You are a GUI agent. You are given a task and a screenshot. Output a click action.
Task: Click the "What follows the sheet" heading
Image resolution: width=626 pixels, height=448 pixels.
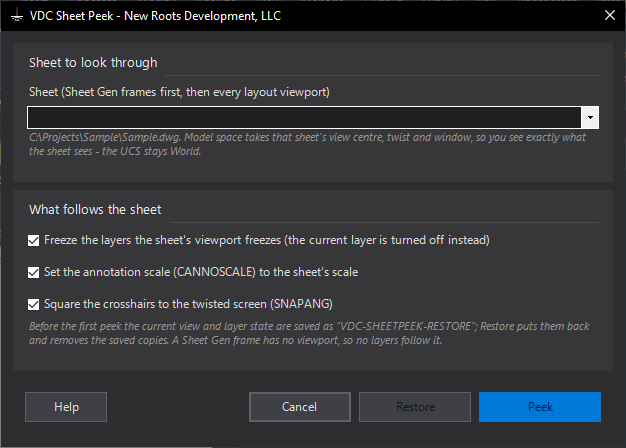coord(95,210)
